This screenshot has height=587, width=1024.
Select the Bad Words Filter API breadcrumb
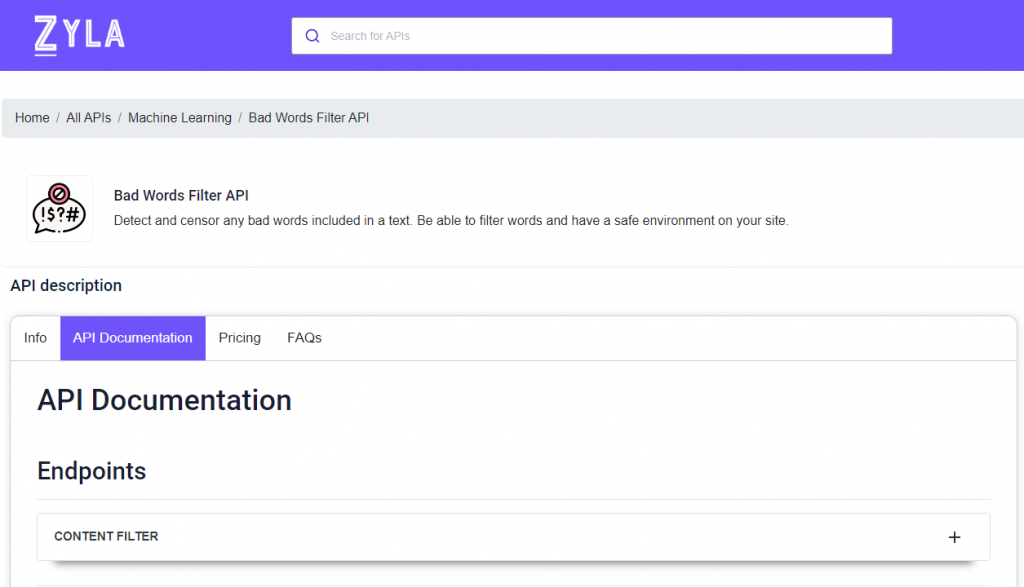308,118
